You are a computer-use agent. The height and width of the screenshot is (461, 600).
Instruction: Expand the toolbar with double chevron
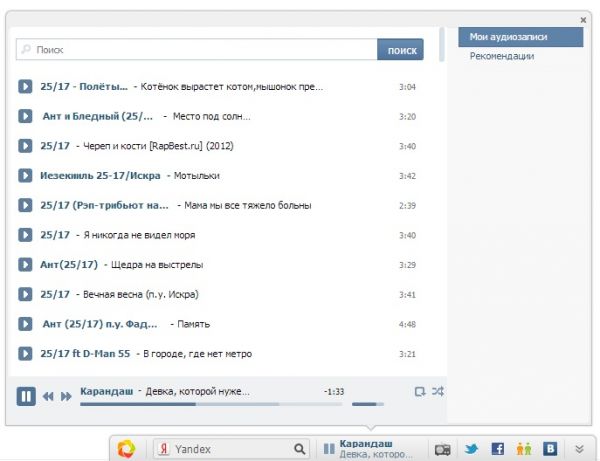579,449
